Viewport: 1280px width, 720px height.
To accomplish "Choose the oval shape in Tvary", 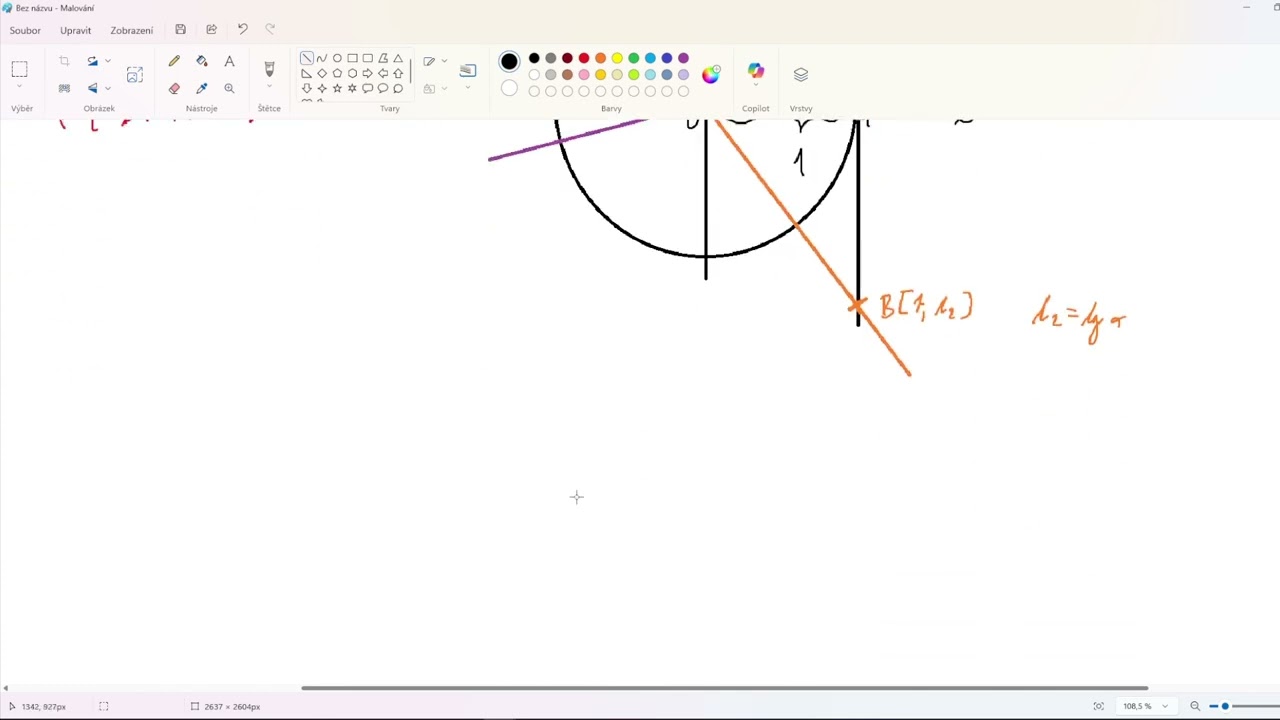I will click(337, 58).
